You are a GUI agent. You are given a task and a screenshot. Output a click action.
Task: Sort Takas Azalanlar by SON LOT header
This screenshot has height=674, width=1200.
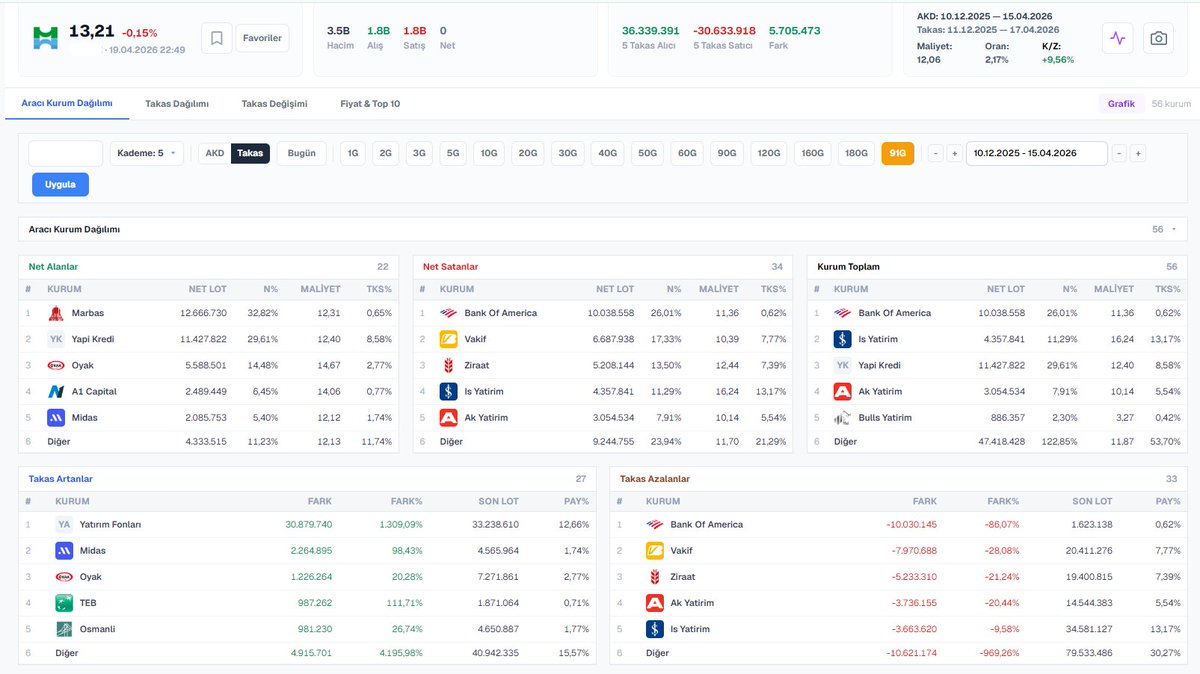[x=1092, y=501]
